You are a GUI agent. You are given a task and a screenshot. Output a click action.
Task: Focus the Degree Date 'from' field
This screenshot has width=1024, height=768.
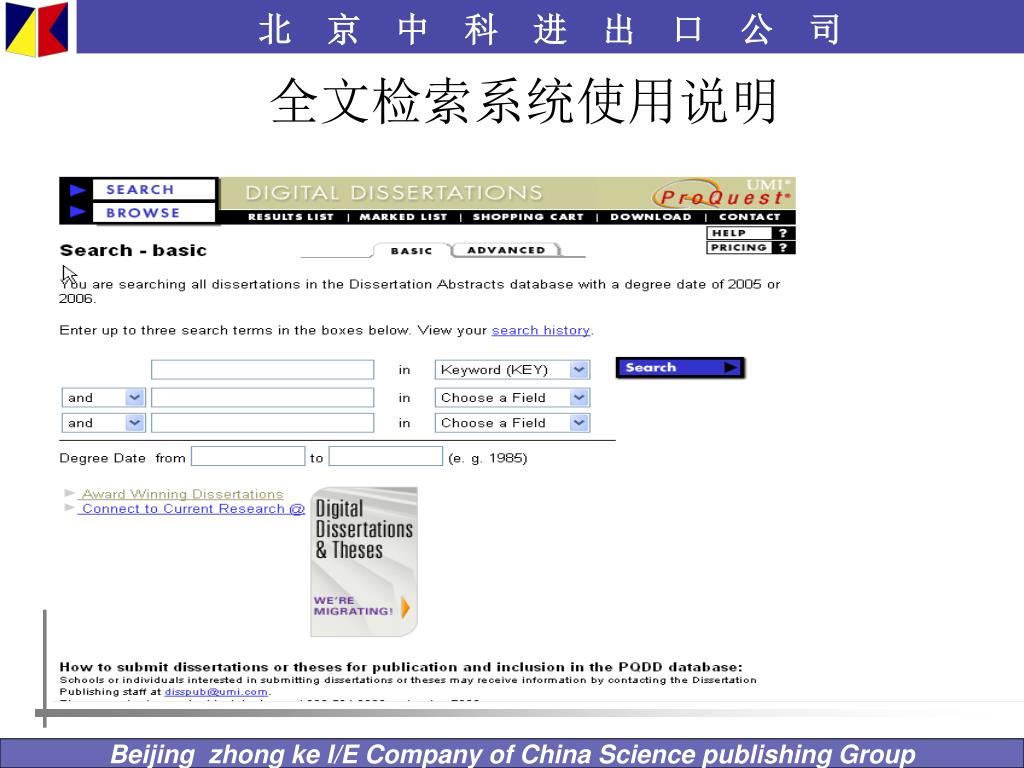pyautogui.click(x=248, y=456)
